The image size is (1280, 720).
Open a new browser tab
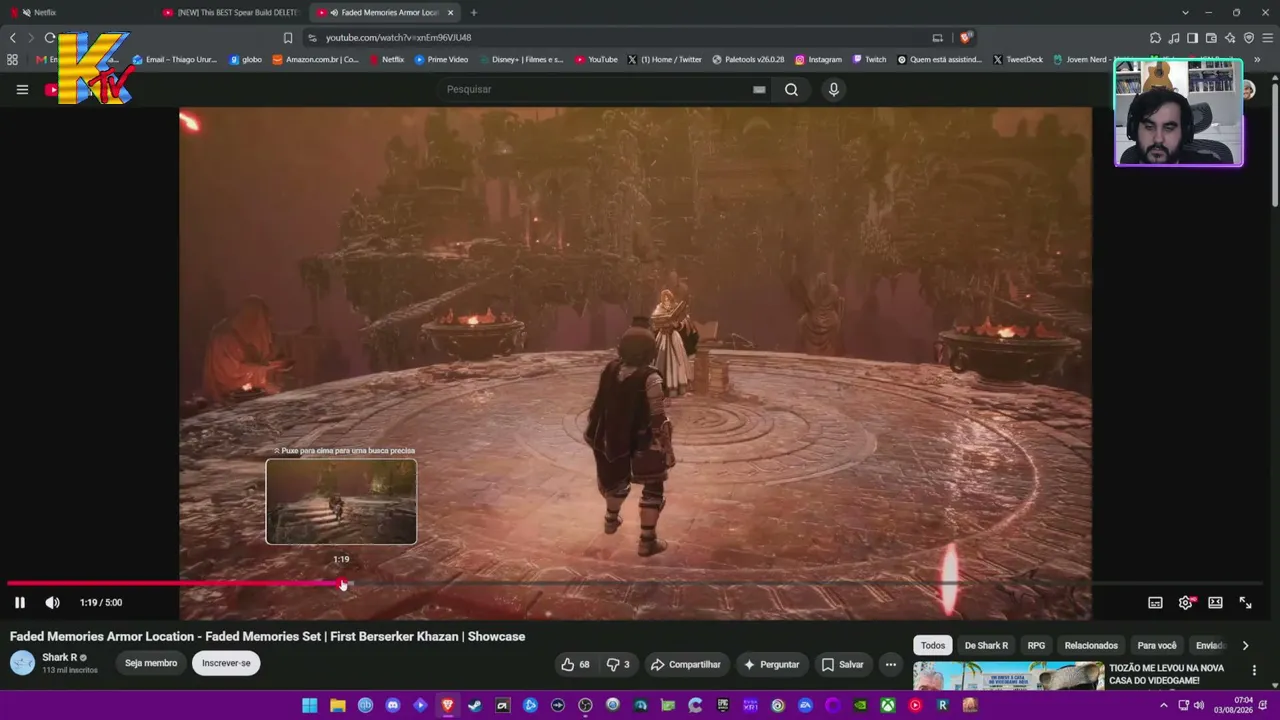pyautogui.click(x=474, y=13)
